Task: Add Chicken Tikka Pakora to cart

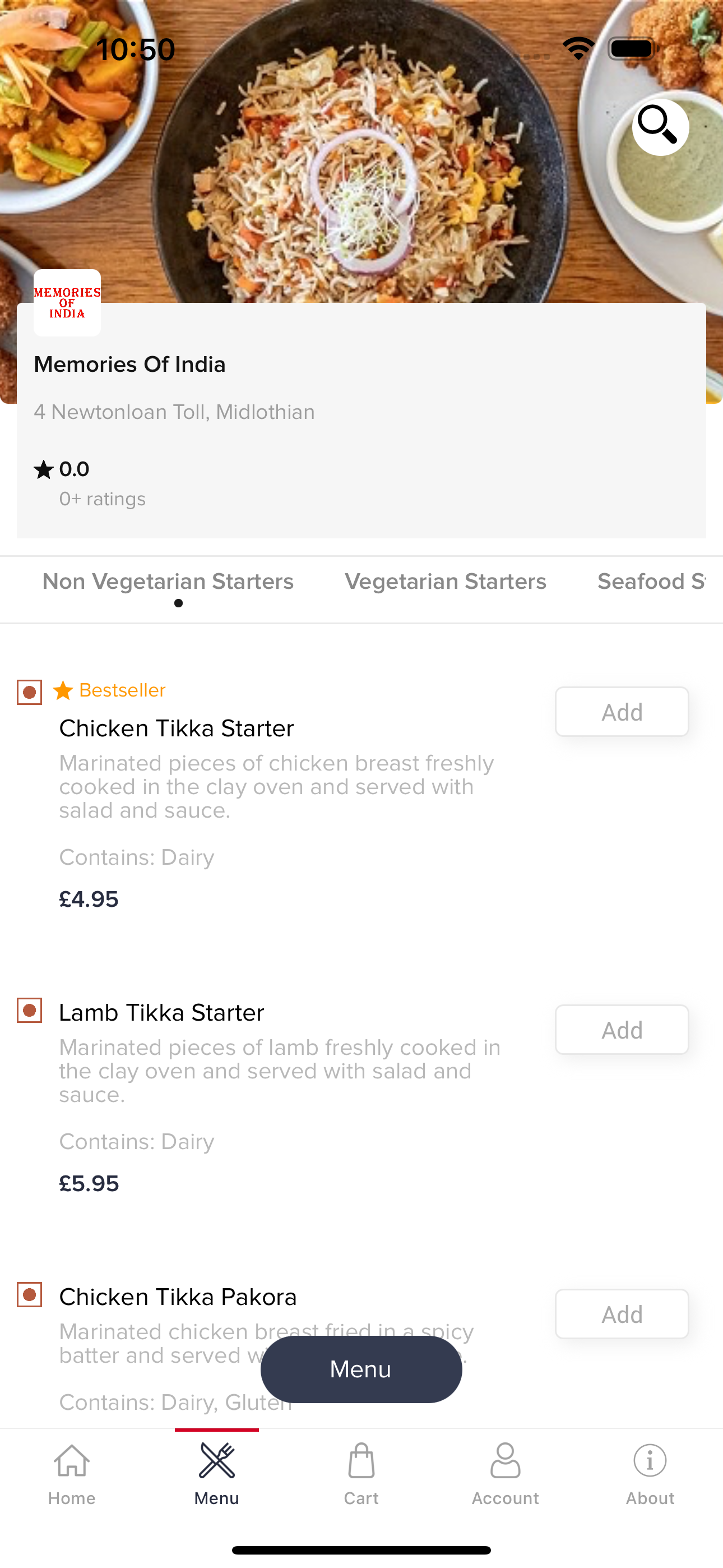Action: tap(622, 1314)
